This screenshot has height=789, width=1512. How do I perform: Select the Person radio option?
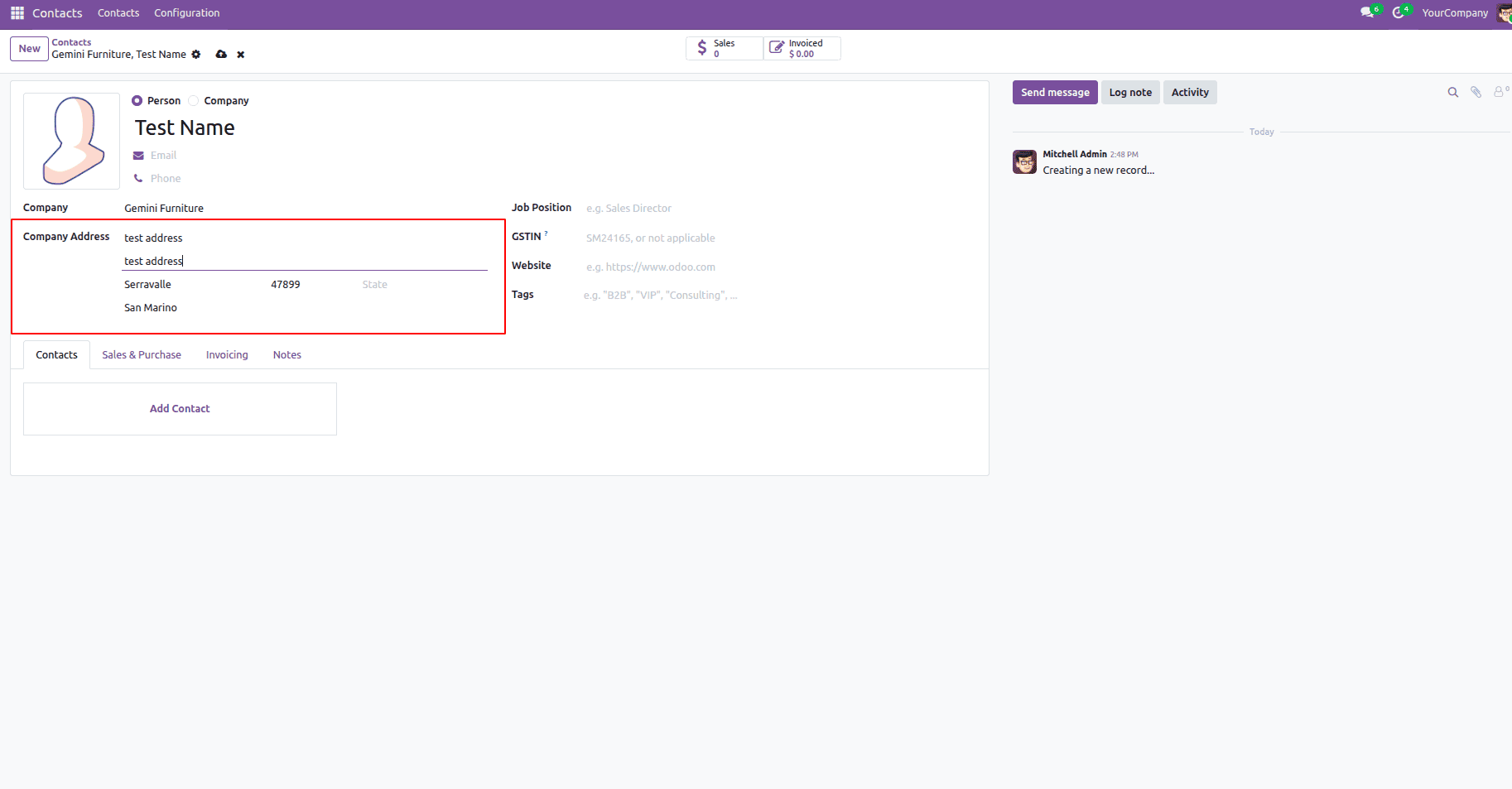(x=137, y=101)
